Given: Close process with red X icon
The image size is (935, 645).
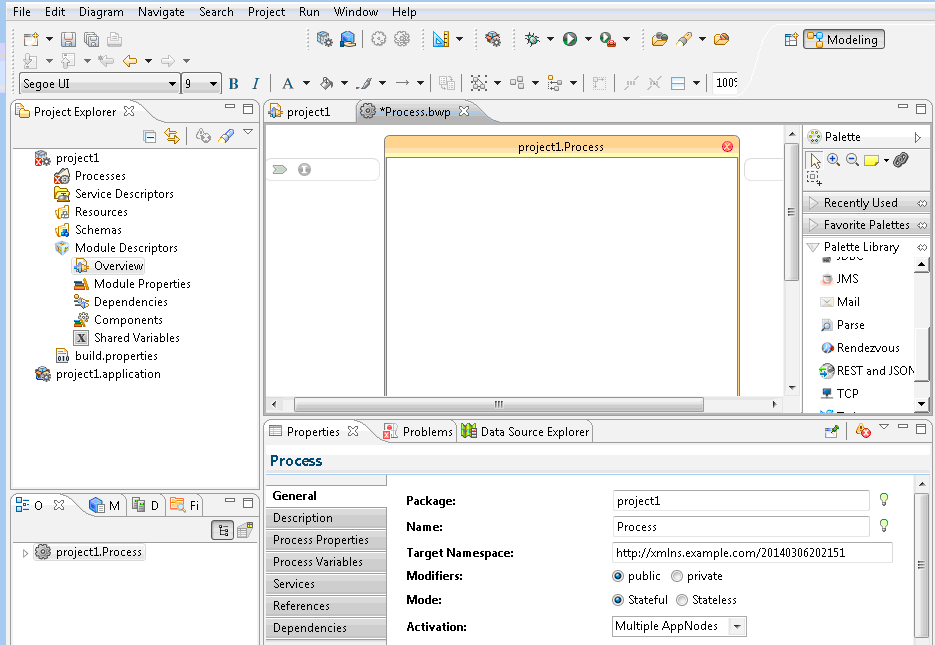Looking at the screenshot, I should click(x=727, y=147).
